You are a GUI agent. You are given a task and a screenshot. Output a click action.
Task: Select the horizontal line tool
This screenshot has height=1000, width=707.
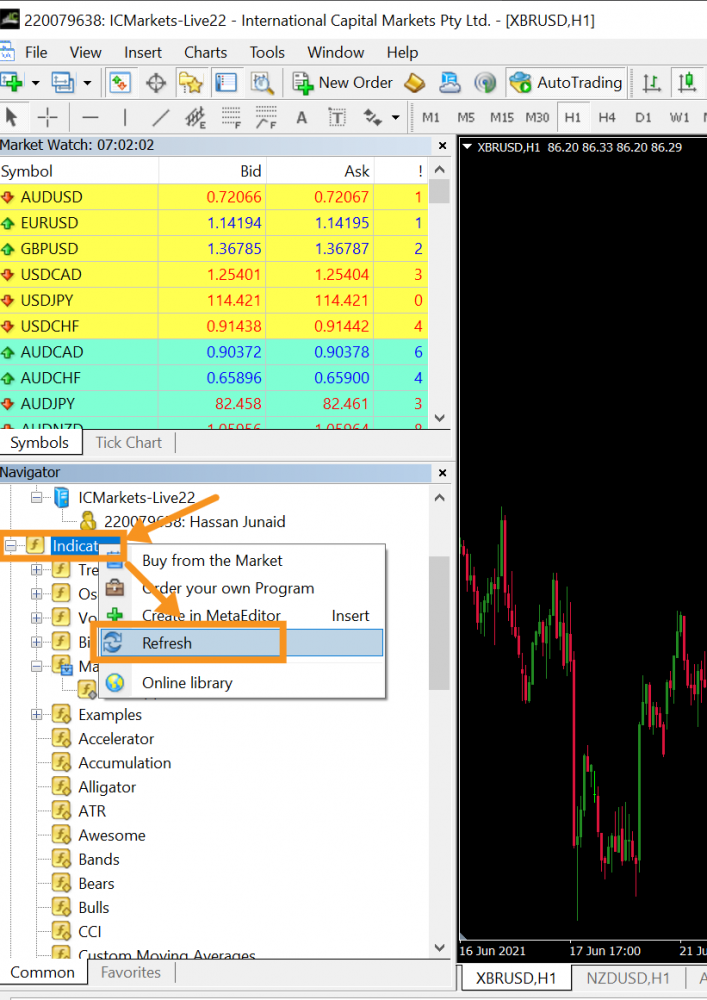(90, 117)
